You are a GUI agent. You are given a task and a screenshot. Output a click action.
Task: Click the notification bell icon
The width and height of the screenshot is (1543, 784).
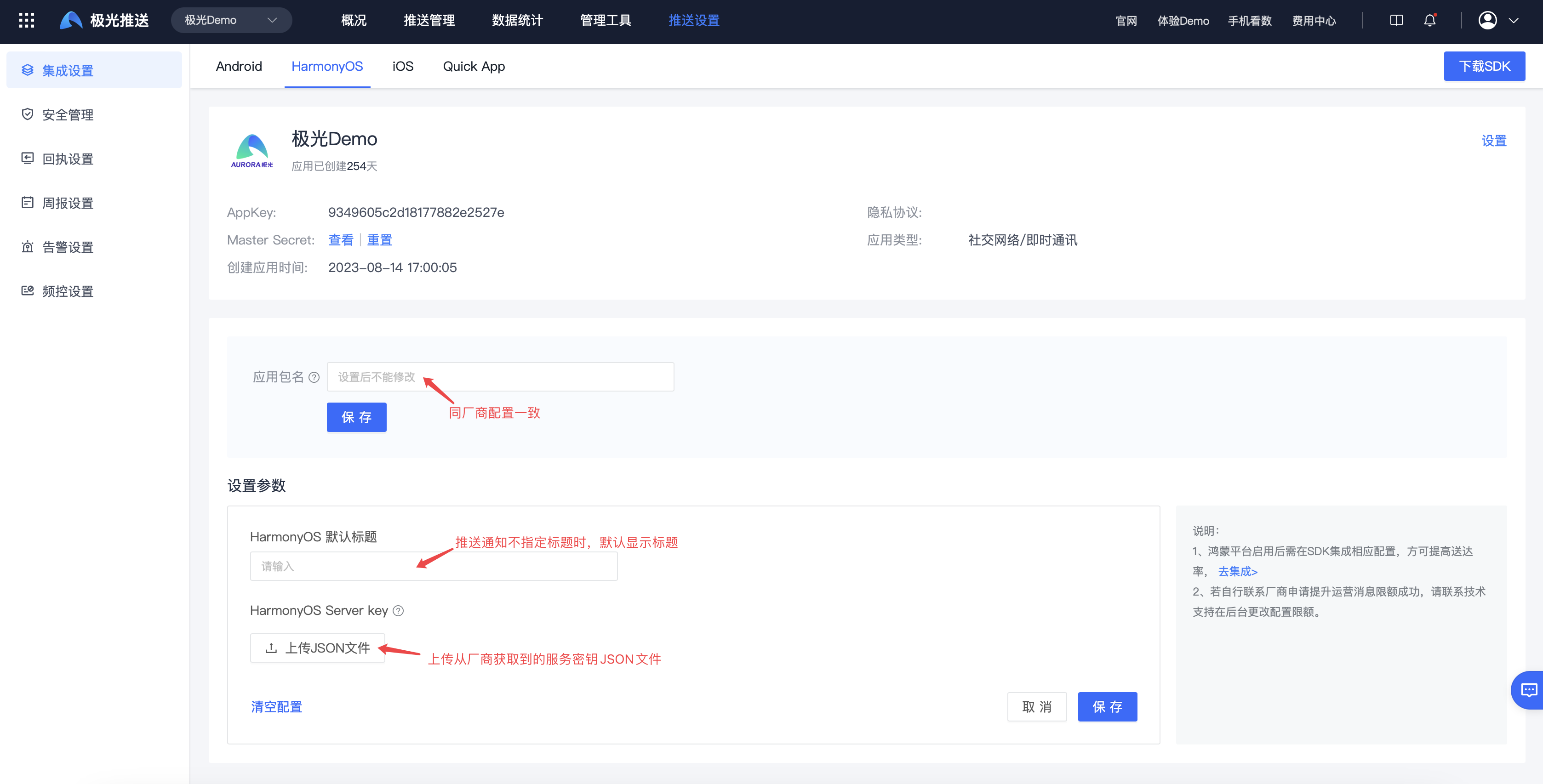click(1429, 20)
